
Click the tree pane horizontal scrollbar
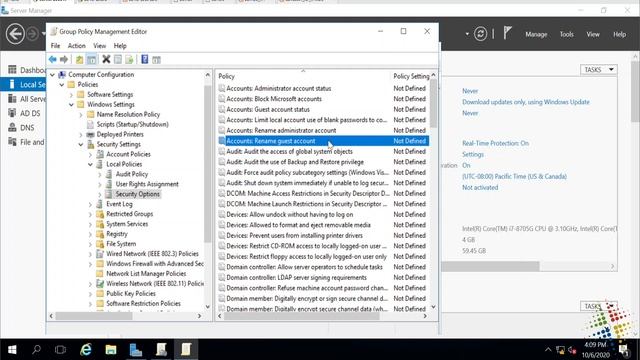94,316
